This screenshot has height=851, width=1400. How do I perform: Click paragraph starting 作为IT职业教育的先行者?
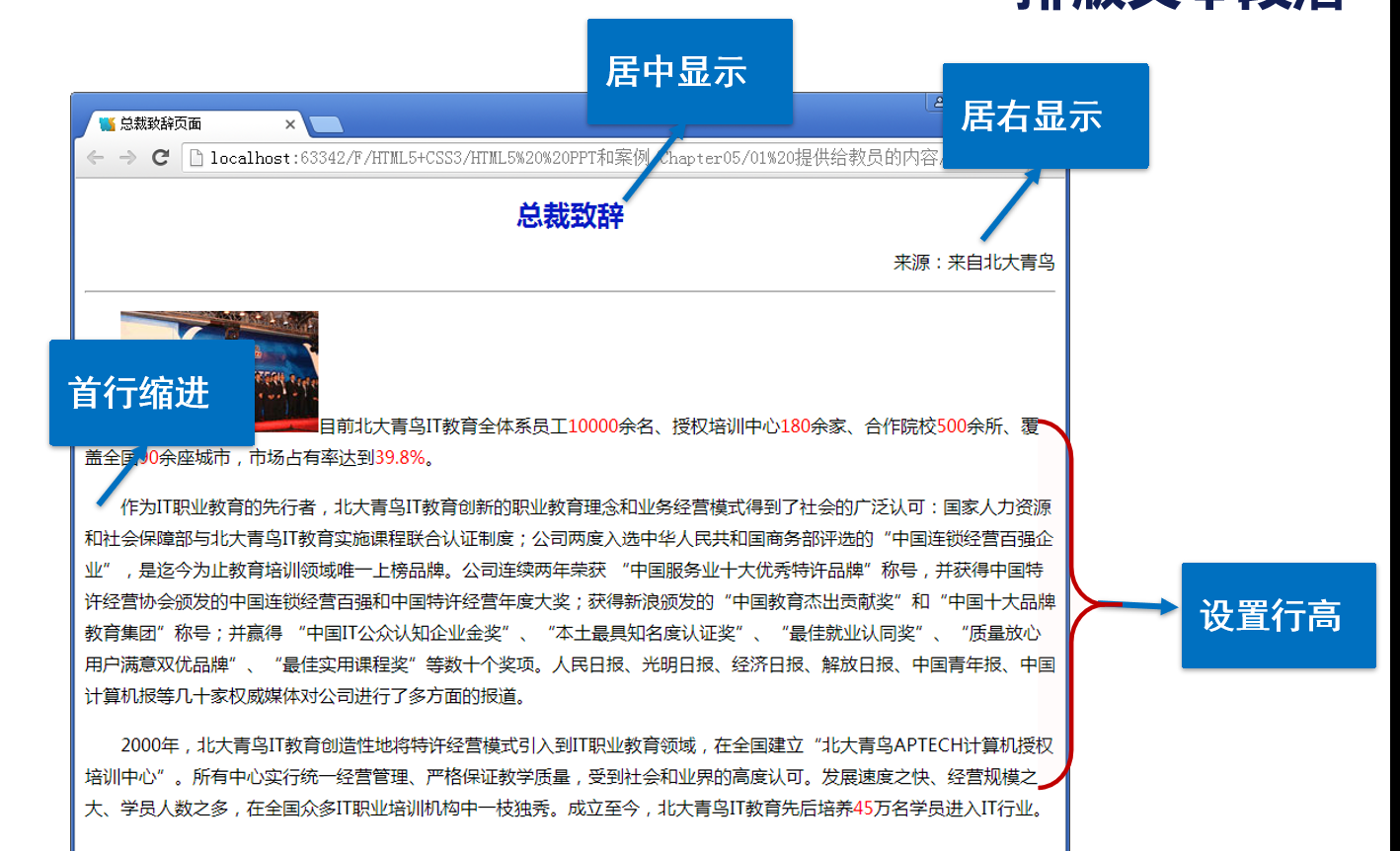pyautogui.click(x=570, y=602)
